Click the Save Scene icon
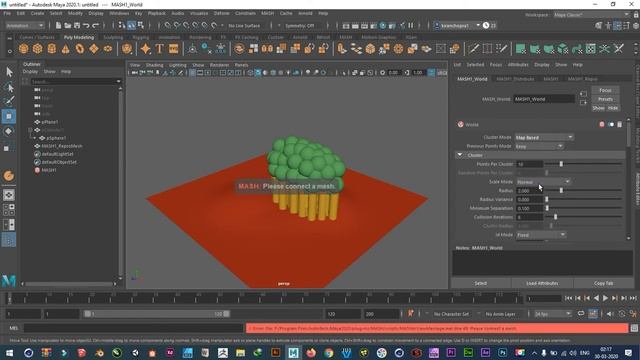Screen dimensions: 640x360 (x=77, y=25)
